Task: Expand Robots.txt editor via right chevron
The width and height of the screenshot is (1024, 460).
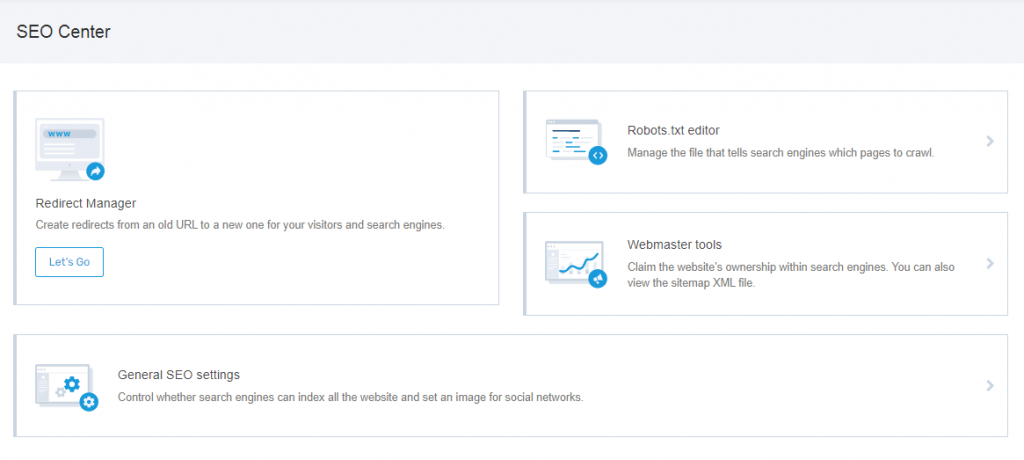Action: [989, 141]
